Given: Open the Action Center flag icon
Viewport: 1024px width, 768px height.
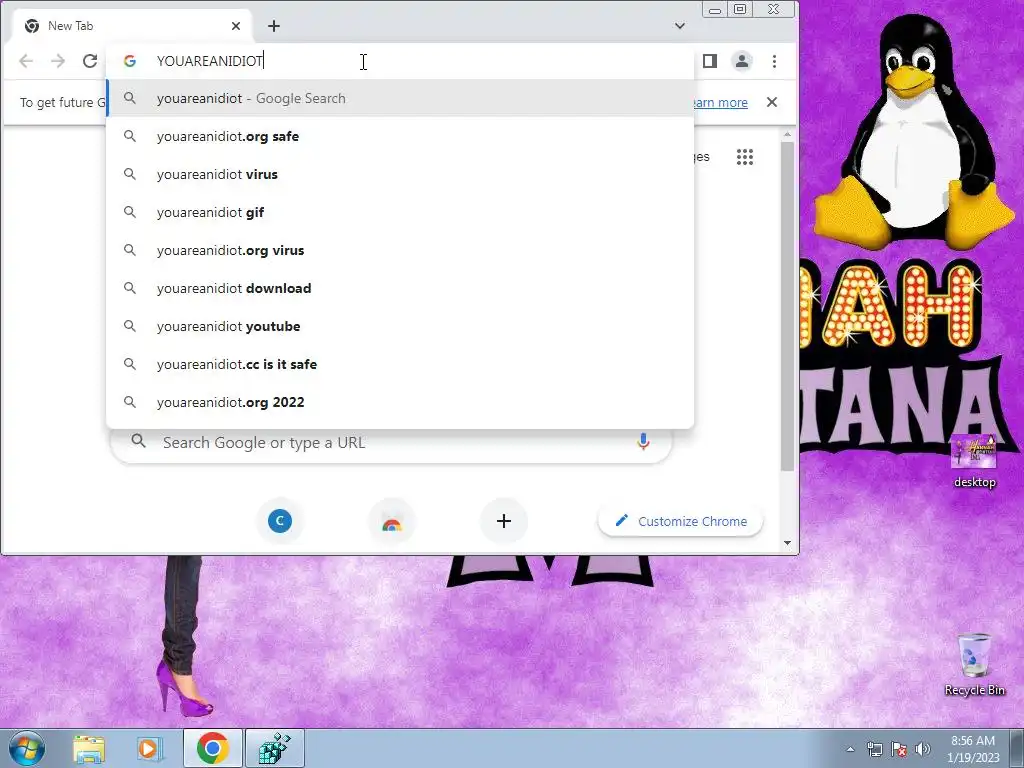Looking at the screenshot, I should (899, 749).
